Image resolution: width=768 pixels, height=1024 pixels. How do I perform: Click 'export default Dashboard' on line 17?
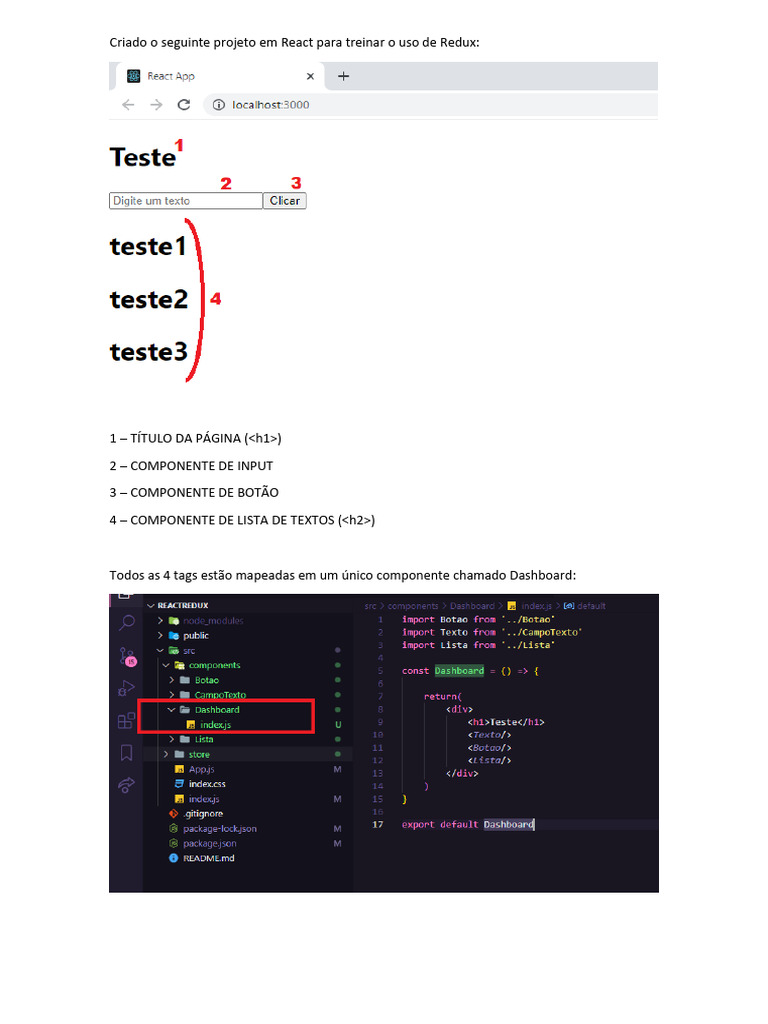tap(468, 824)
